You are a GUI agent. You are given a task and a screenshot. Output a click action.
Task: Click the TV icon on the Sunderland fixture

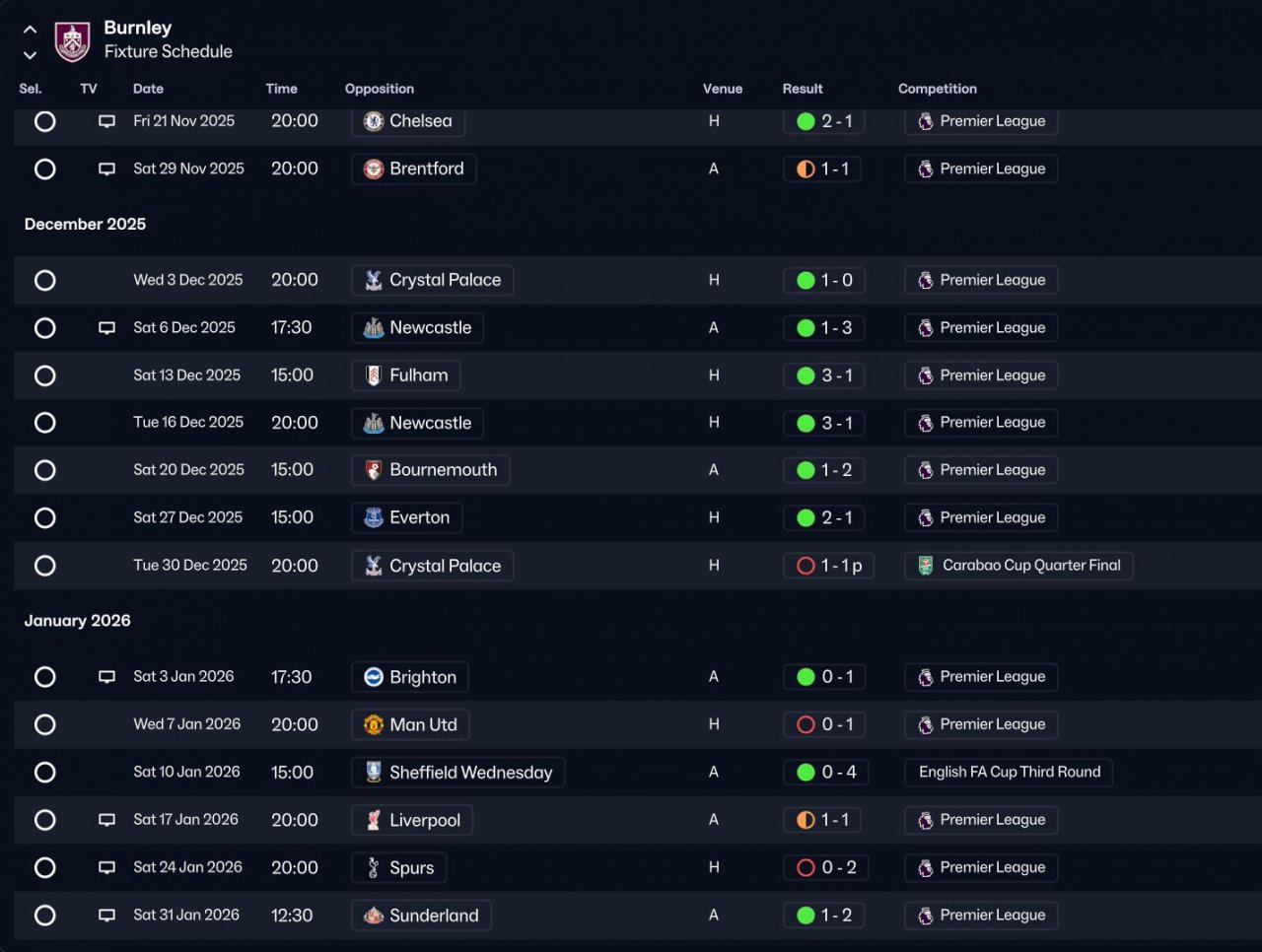point(106,916)
